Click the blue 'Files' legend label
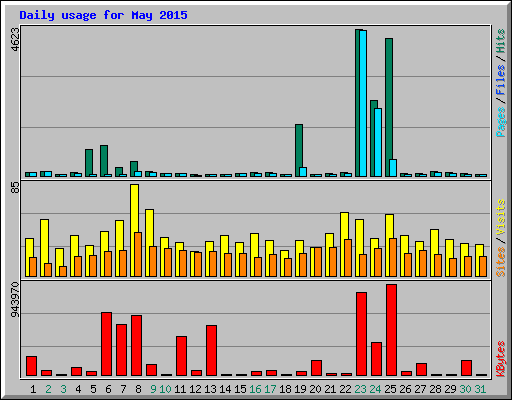 coord(501,79)
